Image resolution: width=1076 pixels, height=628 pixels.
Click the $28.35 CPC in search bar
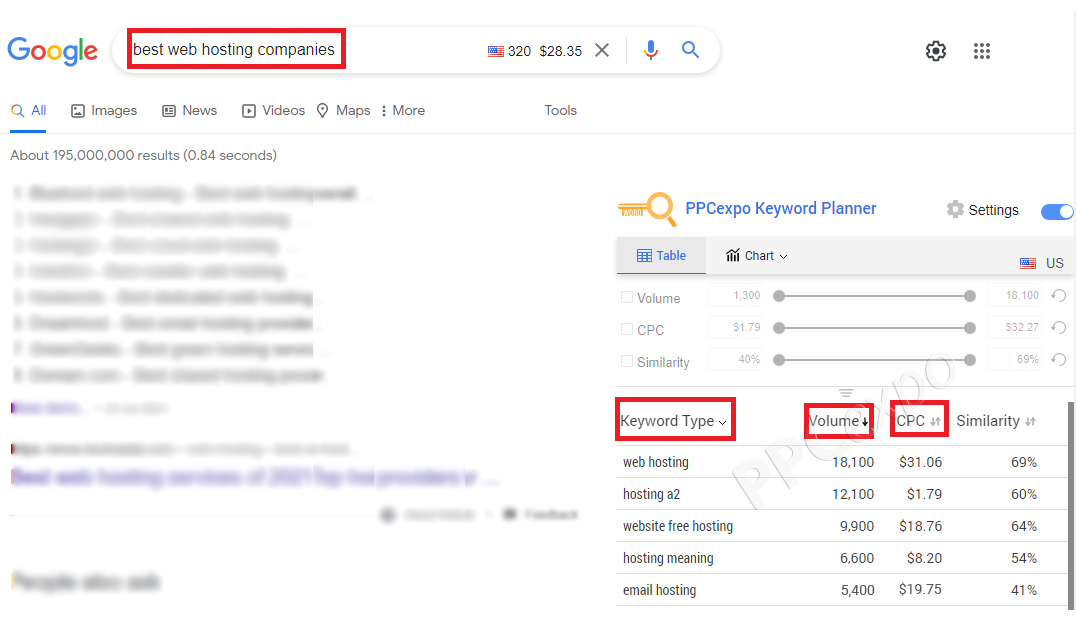(561, 51)
